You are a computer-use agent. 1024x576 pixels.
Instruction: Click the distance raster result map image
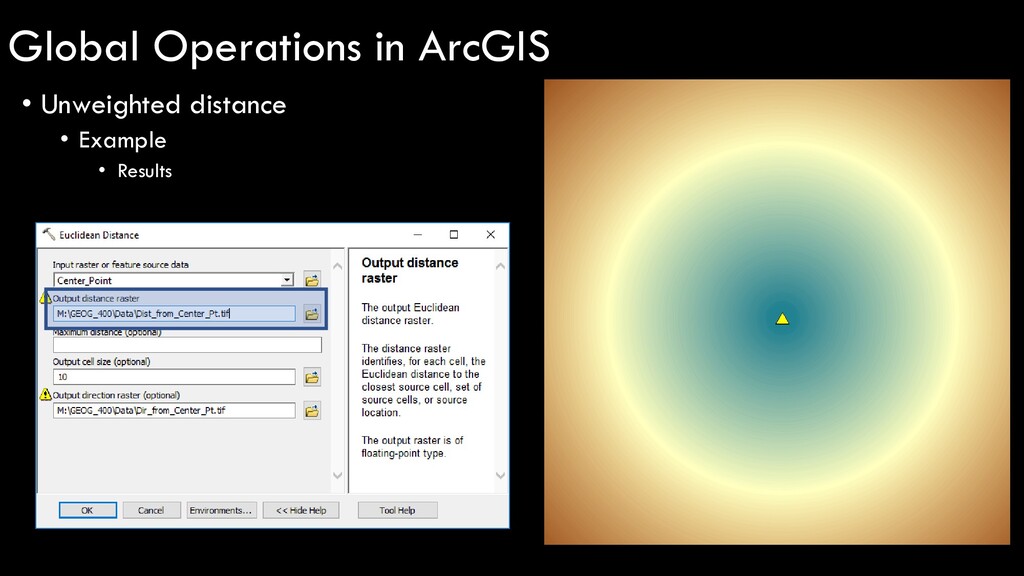(x=776, y=312)
